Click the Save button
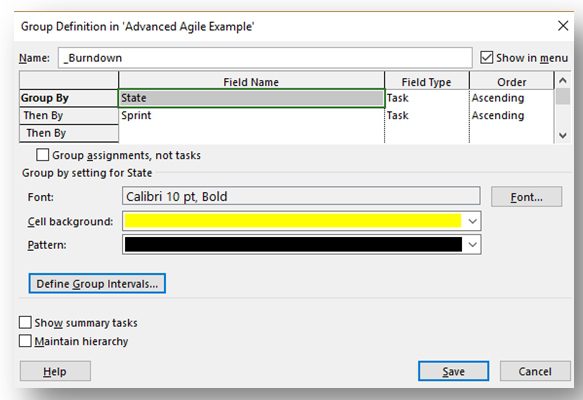Viewport: 583px width, 400px height. click(x=453, y=371)
